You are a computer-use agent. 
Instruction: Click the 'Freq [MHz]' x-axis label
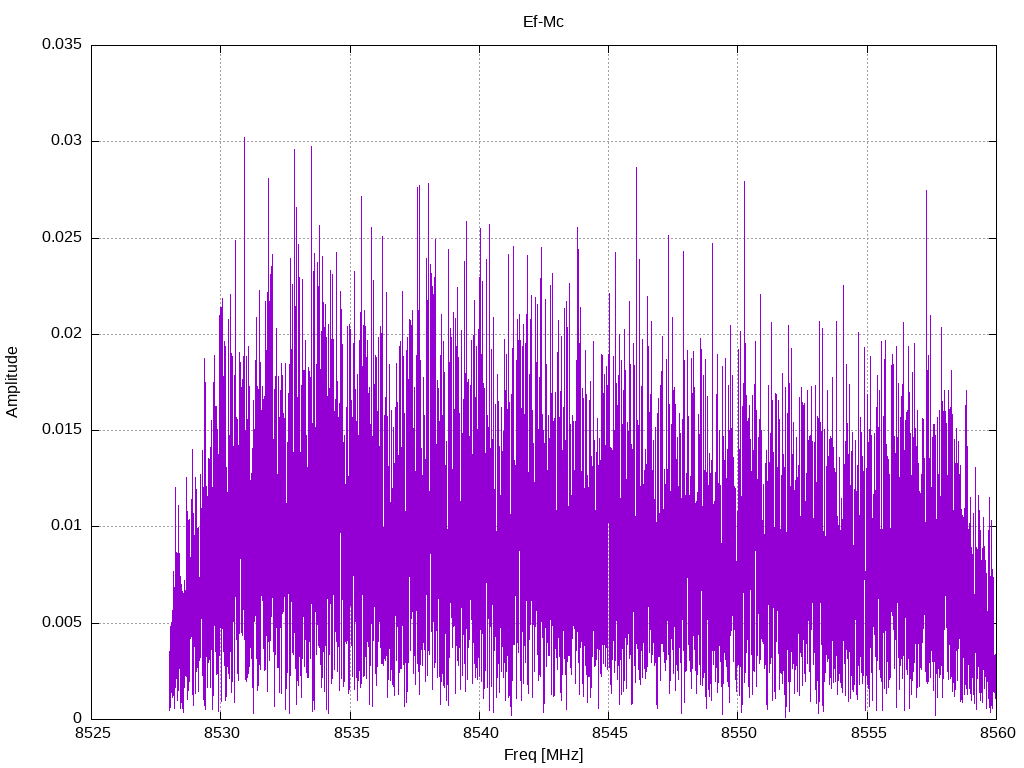tap(543, 754)
